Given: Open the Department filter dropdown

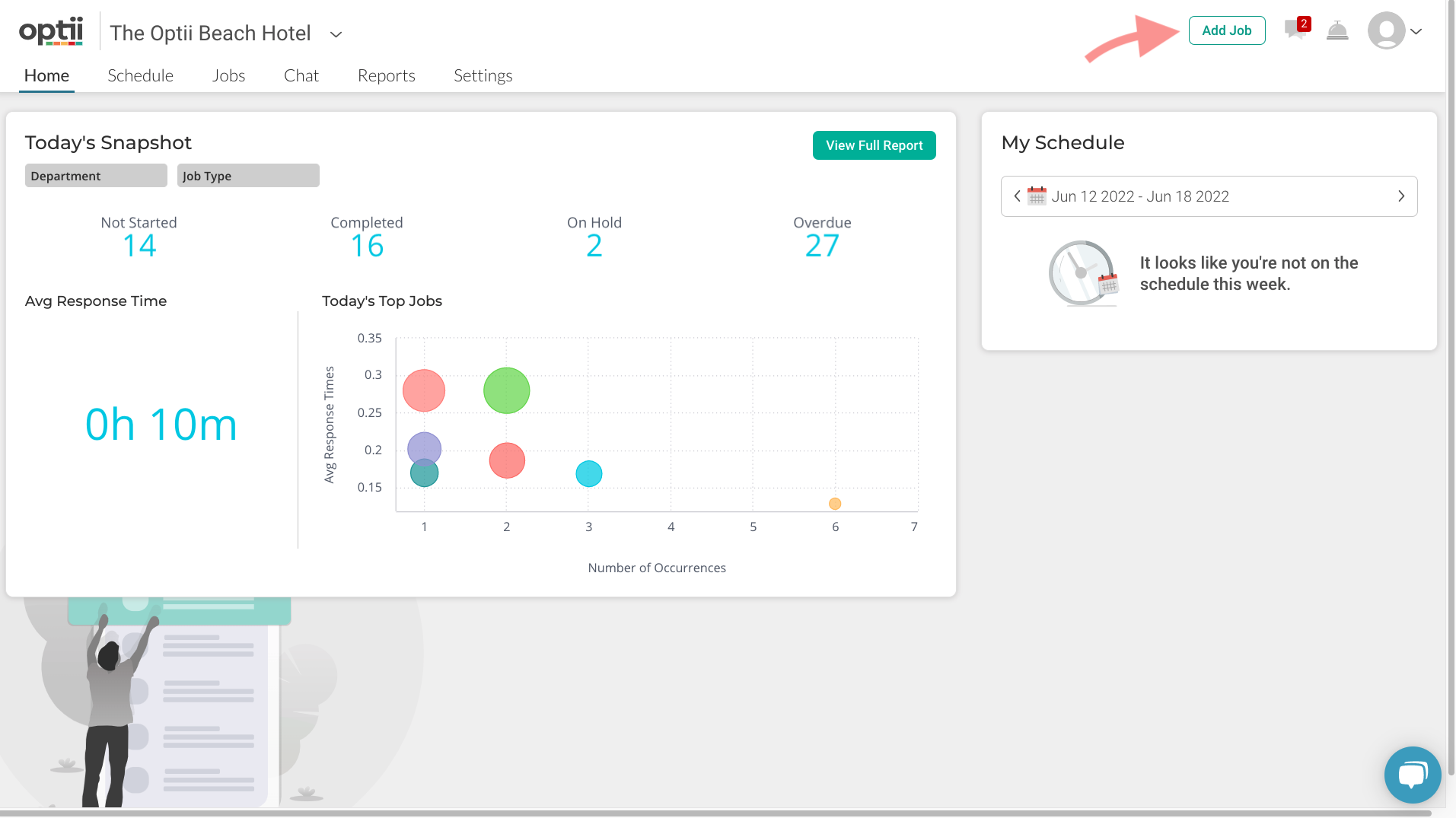Looking at the screenshot, I should pos(96,176).
